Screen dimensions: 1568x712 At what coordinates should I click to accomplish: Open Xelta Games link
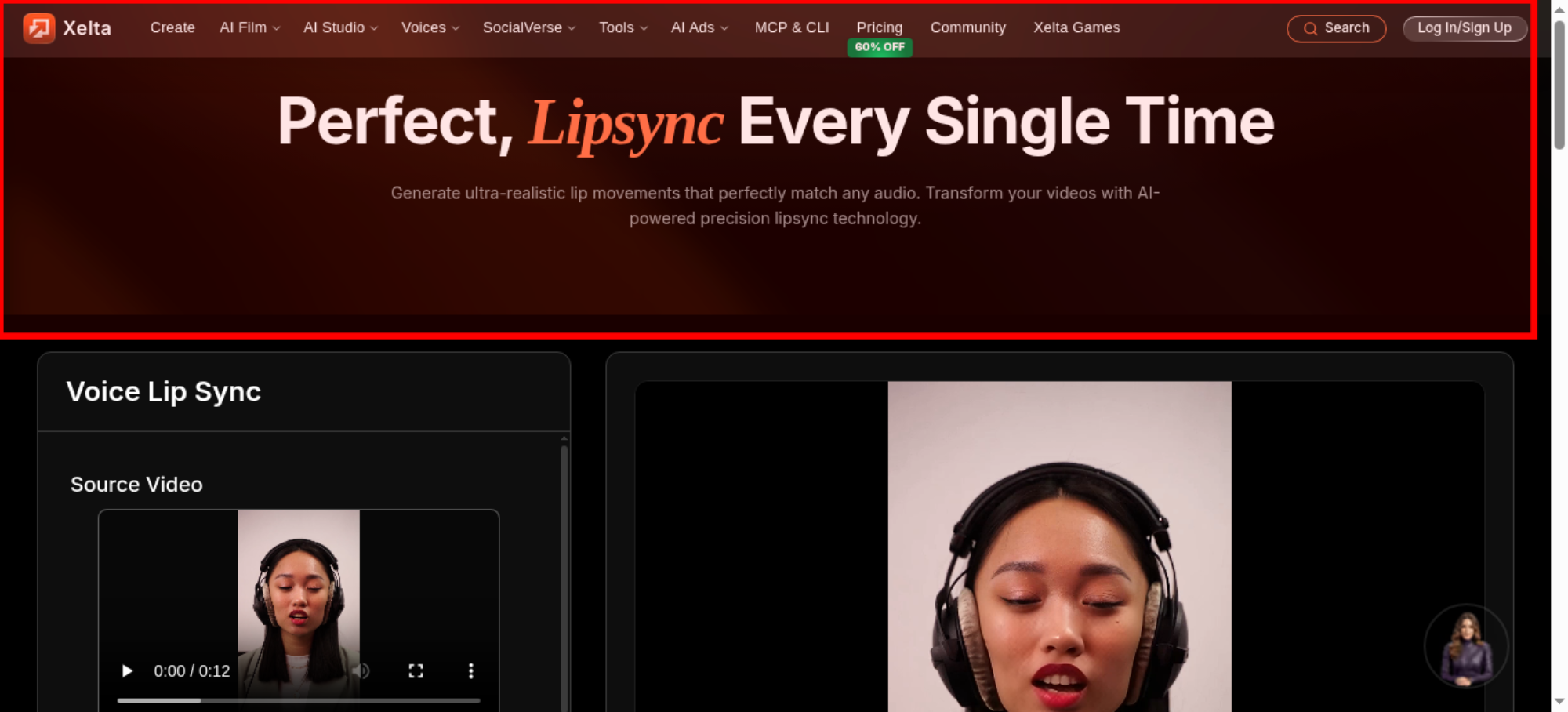[x=1076, y=27]
